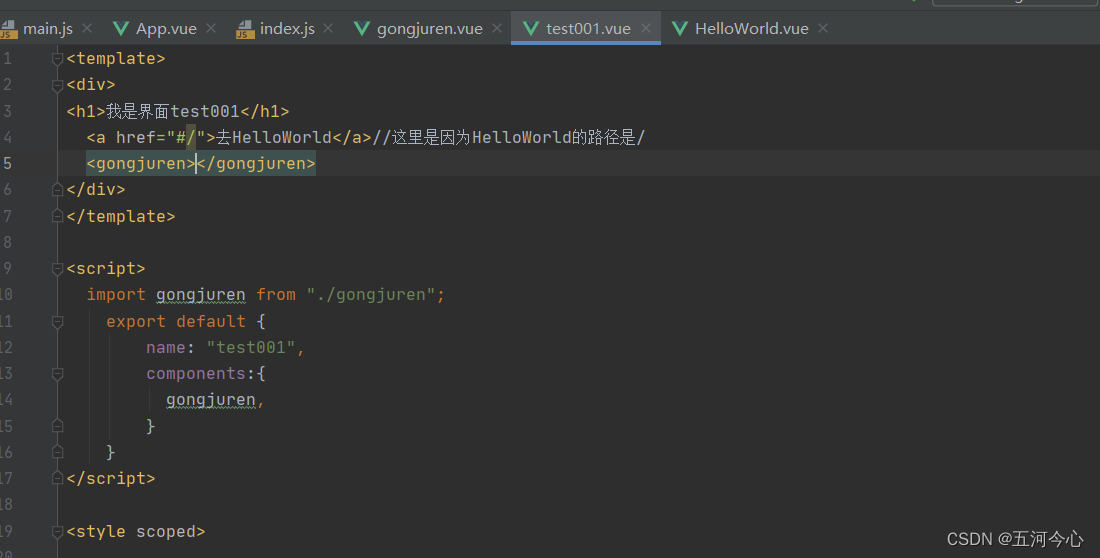The image size is (1100, 558).
Task: Open the App.vue editor tab
Action: pyautogui.click(x=166, y=29)
